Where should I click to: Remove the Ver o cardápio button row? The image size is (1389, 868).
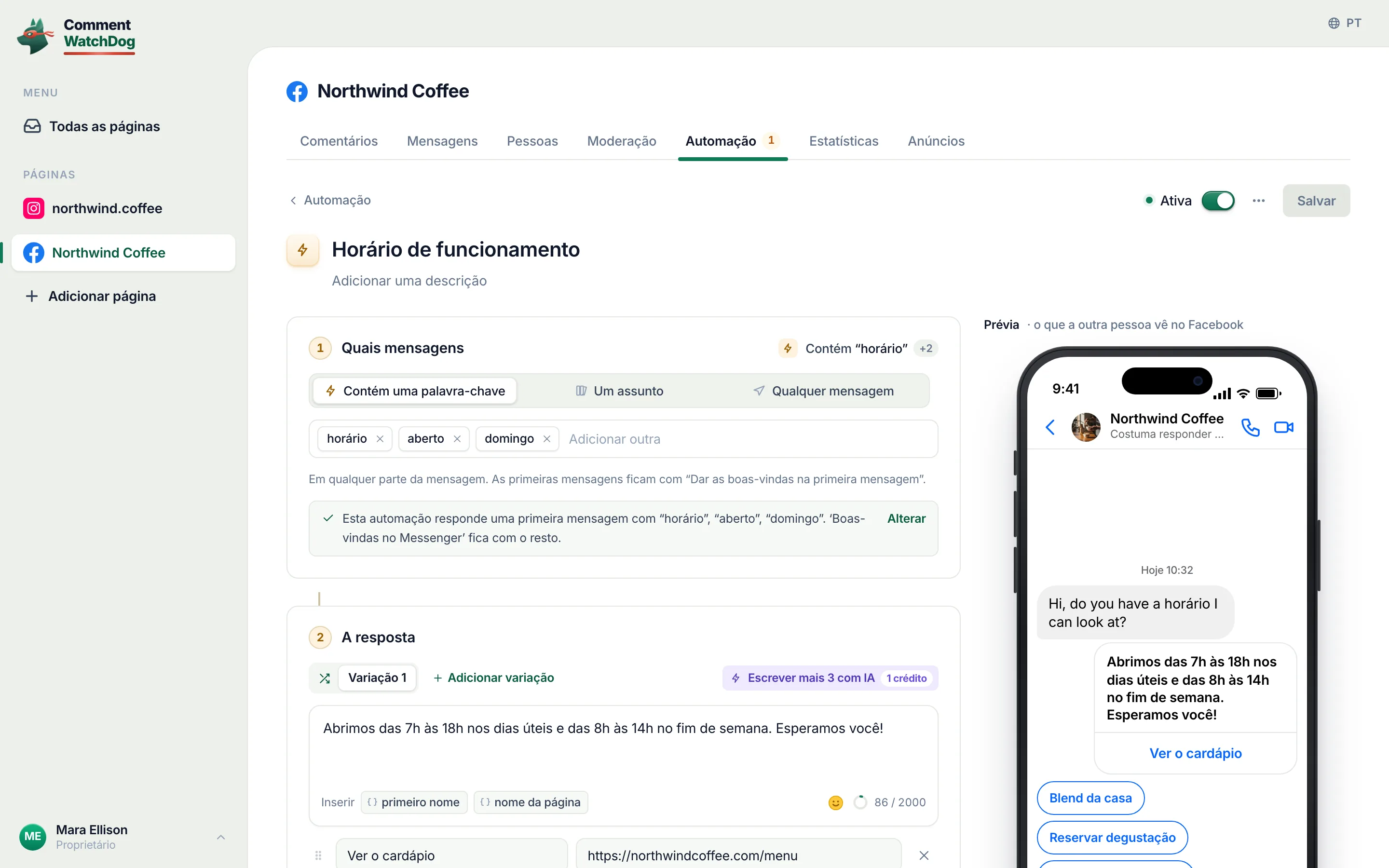coord(924,855)
